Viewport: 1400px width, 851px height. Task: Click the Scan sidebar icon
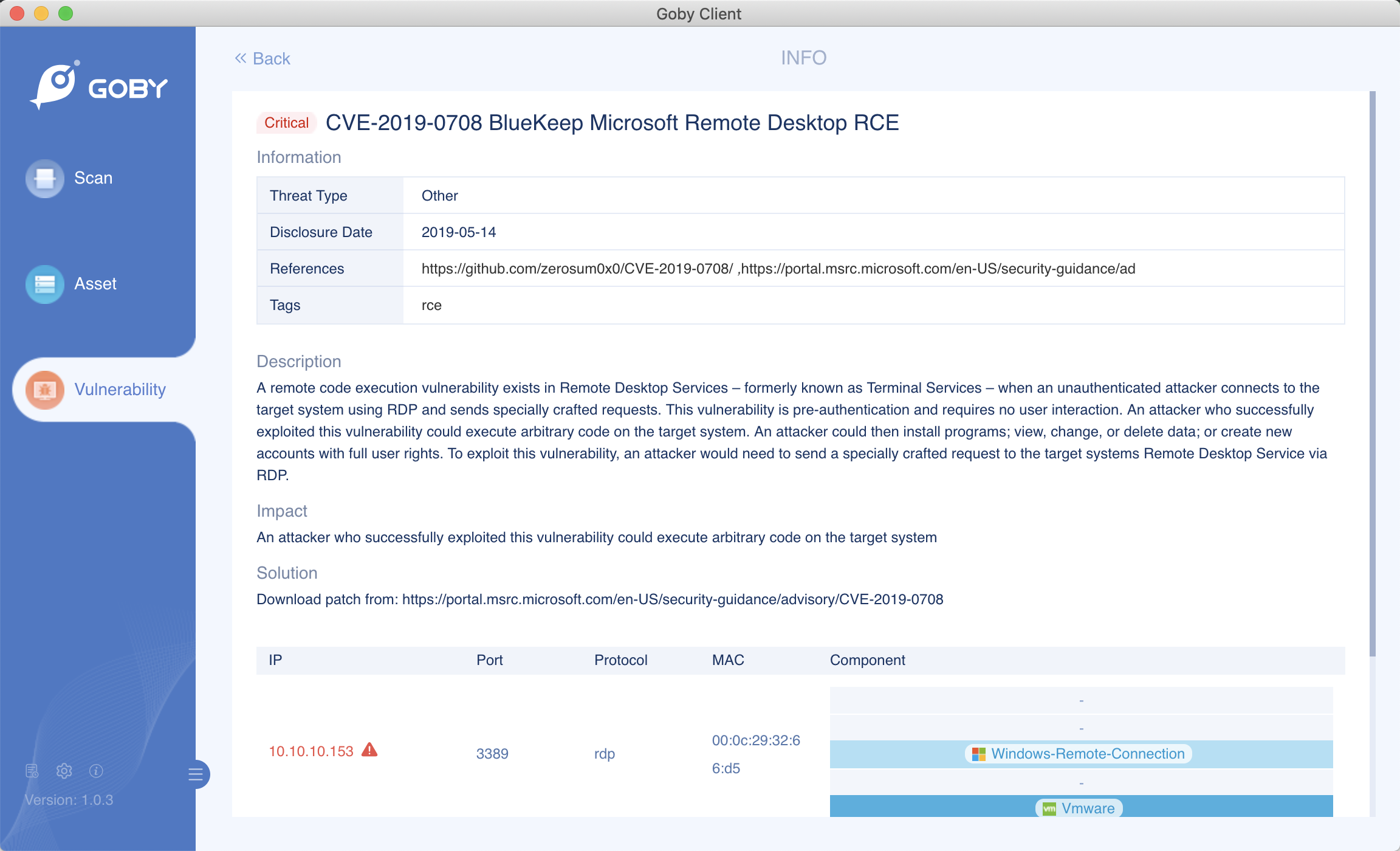point(44,178)
